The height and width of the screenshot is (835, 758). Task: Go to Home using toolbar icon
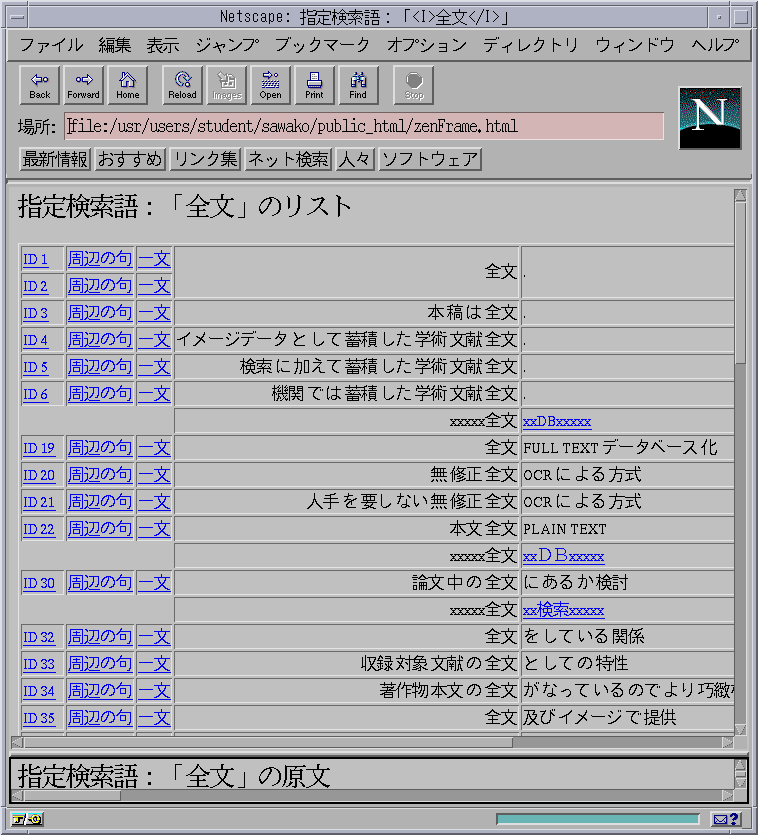point(128,85)
